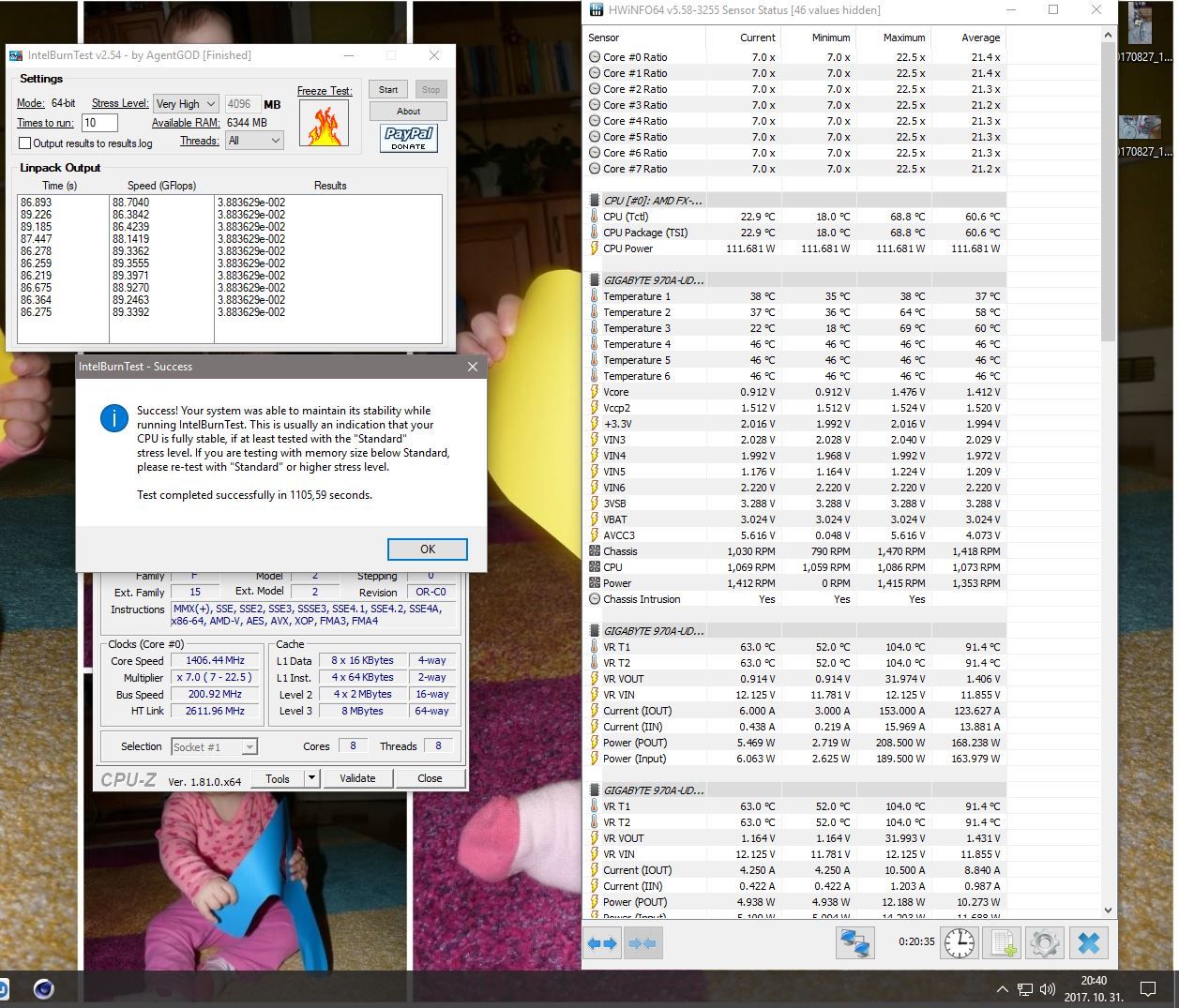Click the Linpack speed value 88.7040
This screenshot has height=1008, width=1179.
[131, 203]
